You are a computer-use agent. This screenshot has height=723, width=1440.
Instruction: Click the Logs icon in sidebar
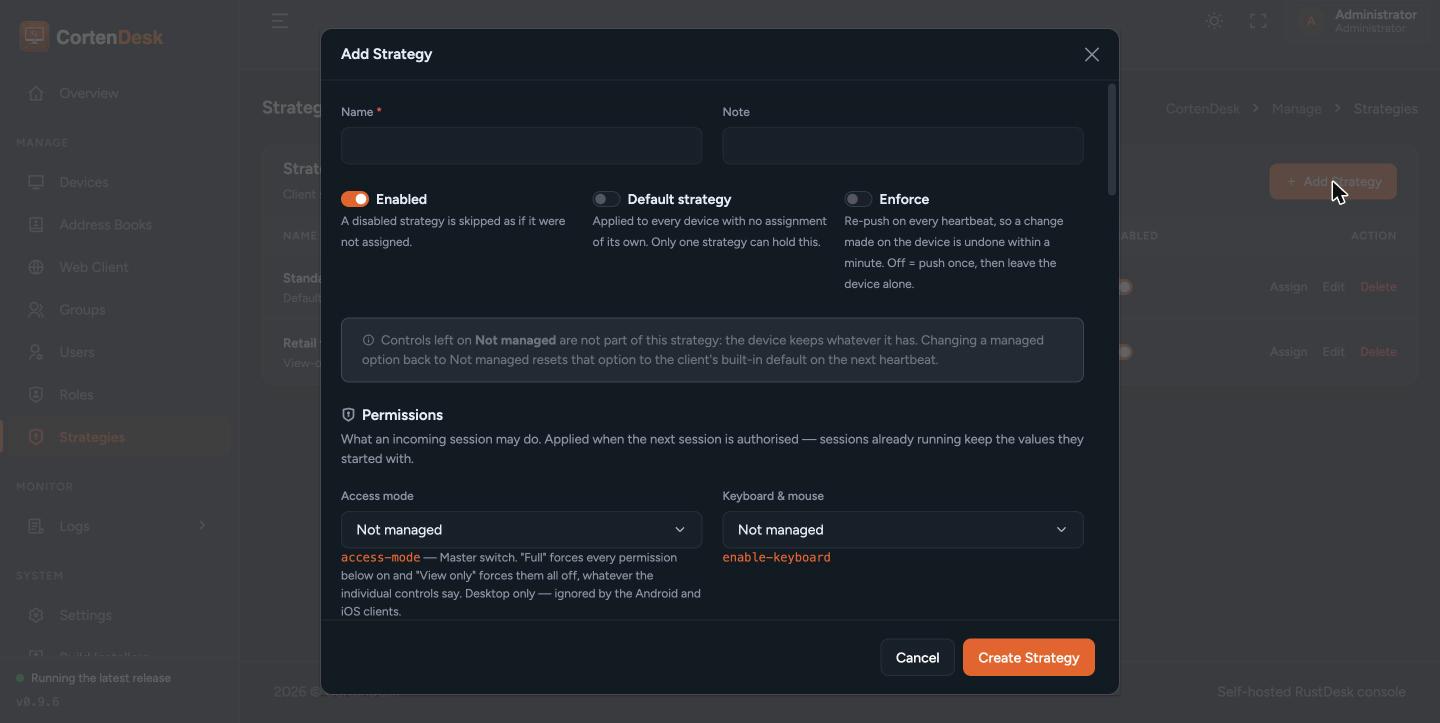pos(36,526)
